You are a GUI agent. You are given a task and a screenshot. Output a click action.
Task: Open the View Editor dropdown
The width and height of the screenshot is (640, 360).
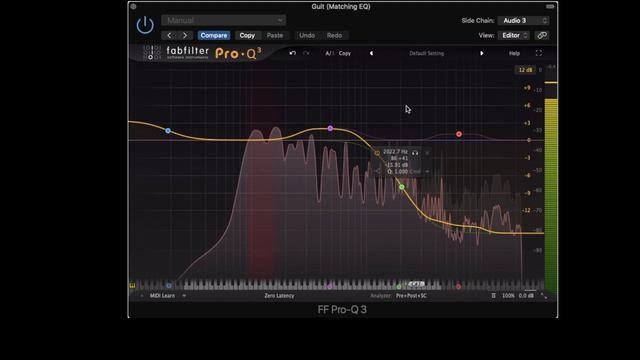(x=513, y=36)
